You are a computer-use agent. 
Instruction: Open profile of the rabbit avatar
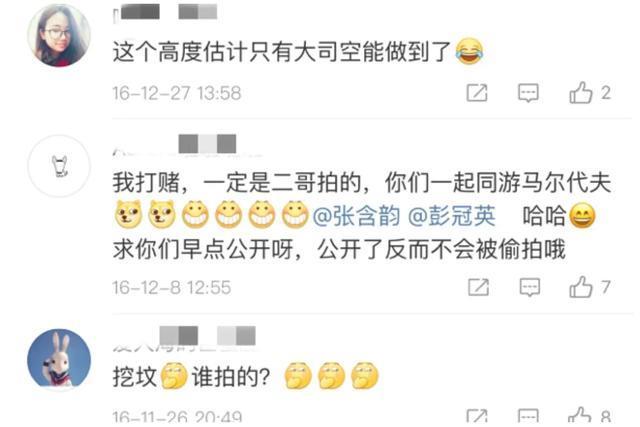point(59,358)
